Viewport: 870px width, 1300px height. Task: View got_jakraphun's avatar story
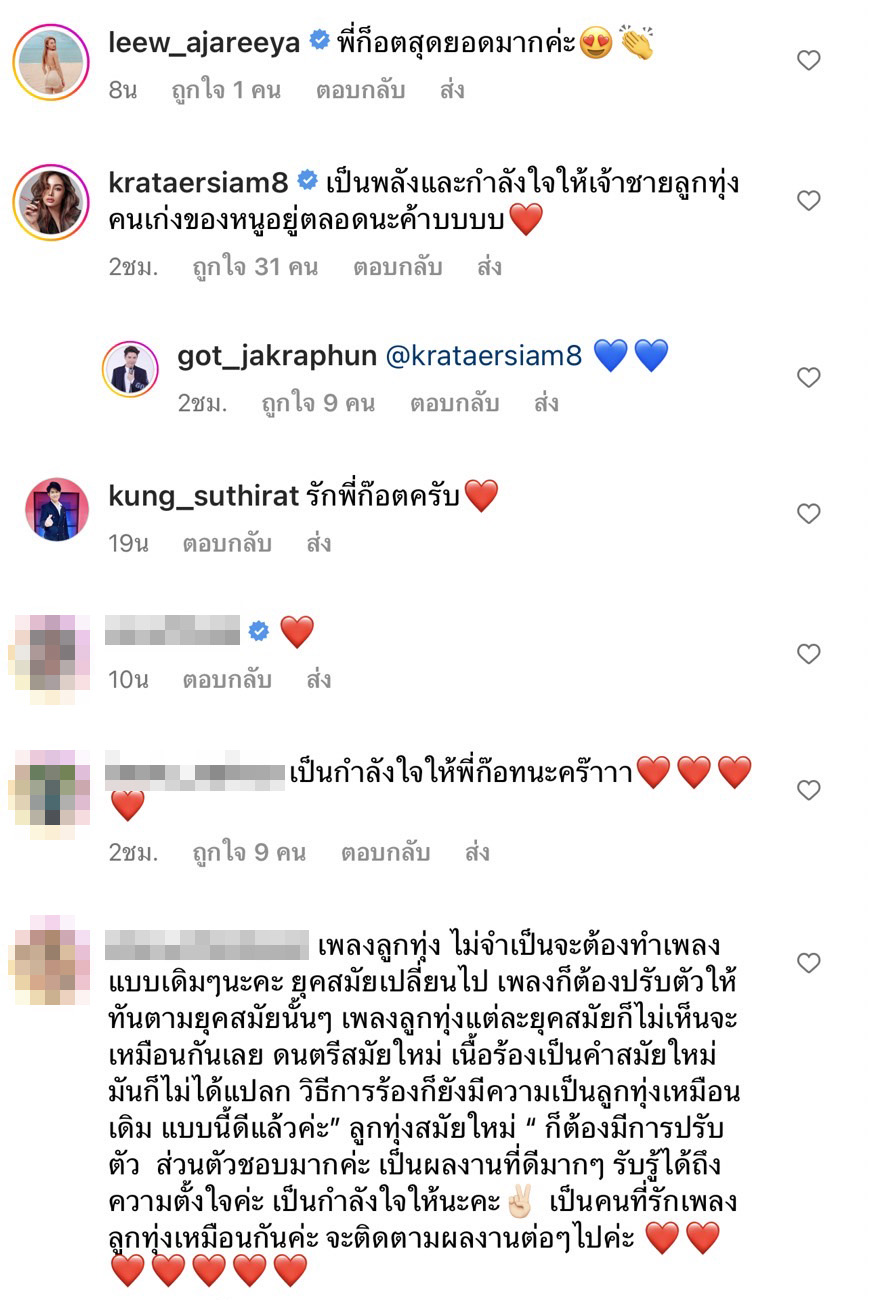tap(130, 369)
